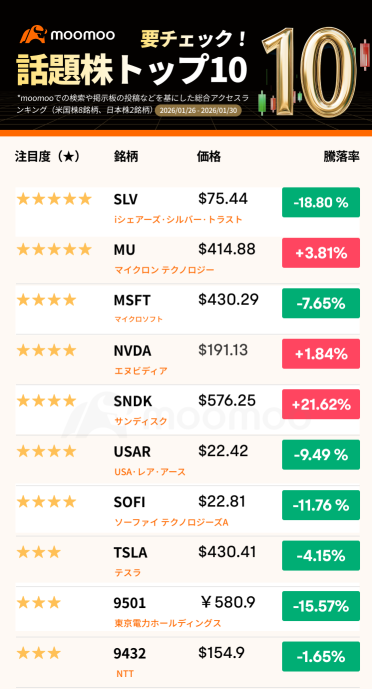Click the 騰落率 column header

pos(341,157)
